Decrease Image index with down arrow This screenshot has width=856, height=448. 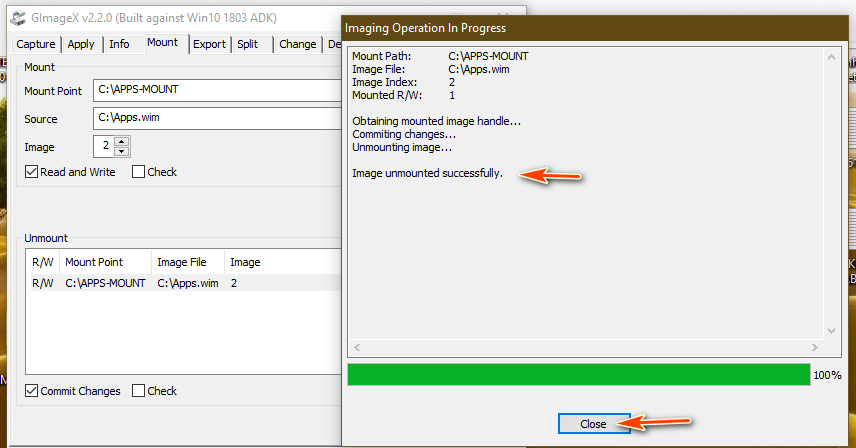click(x=122, y=151)
